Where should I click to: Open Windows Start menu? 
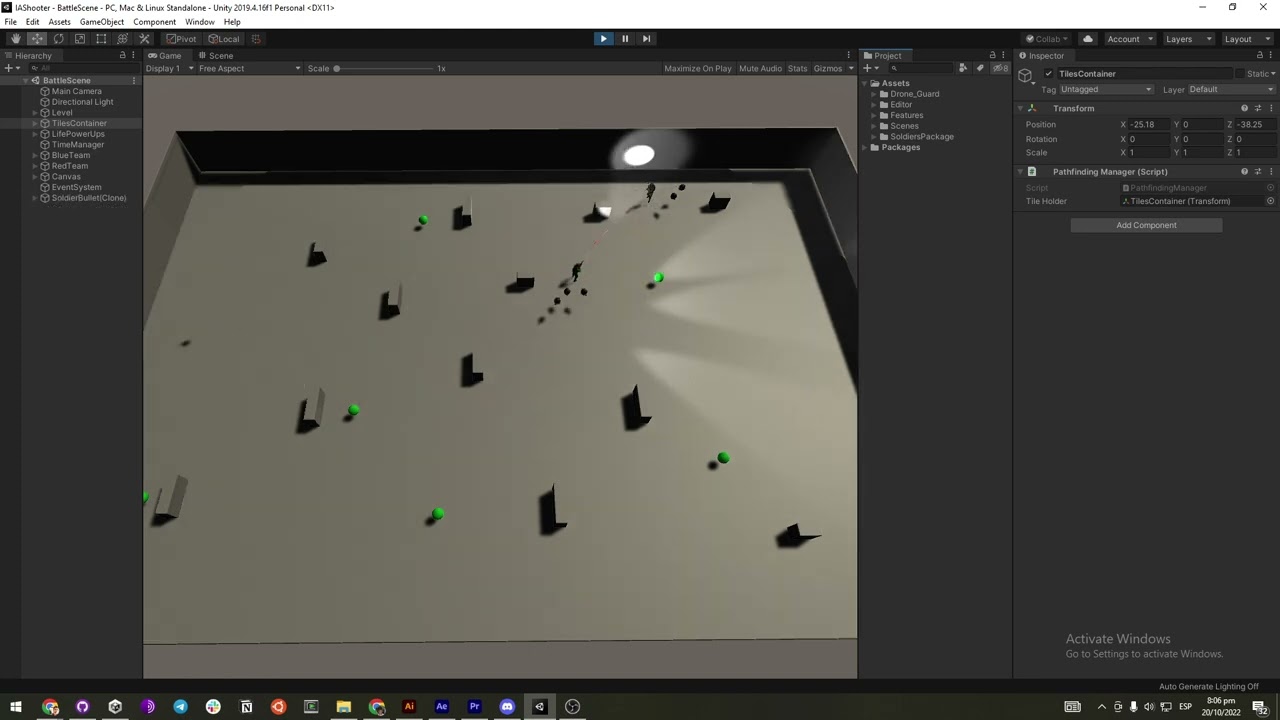tap(16, 707)
